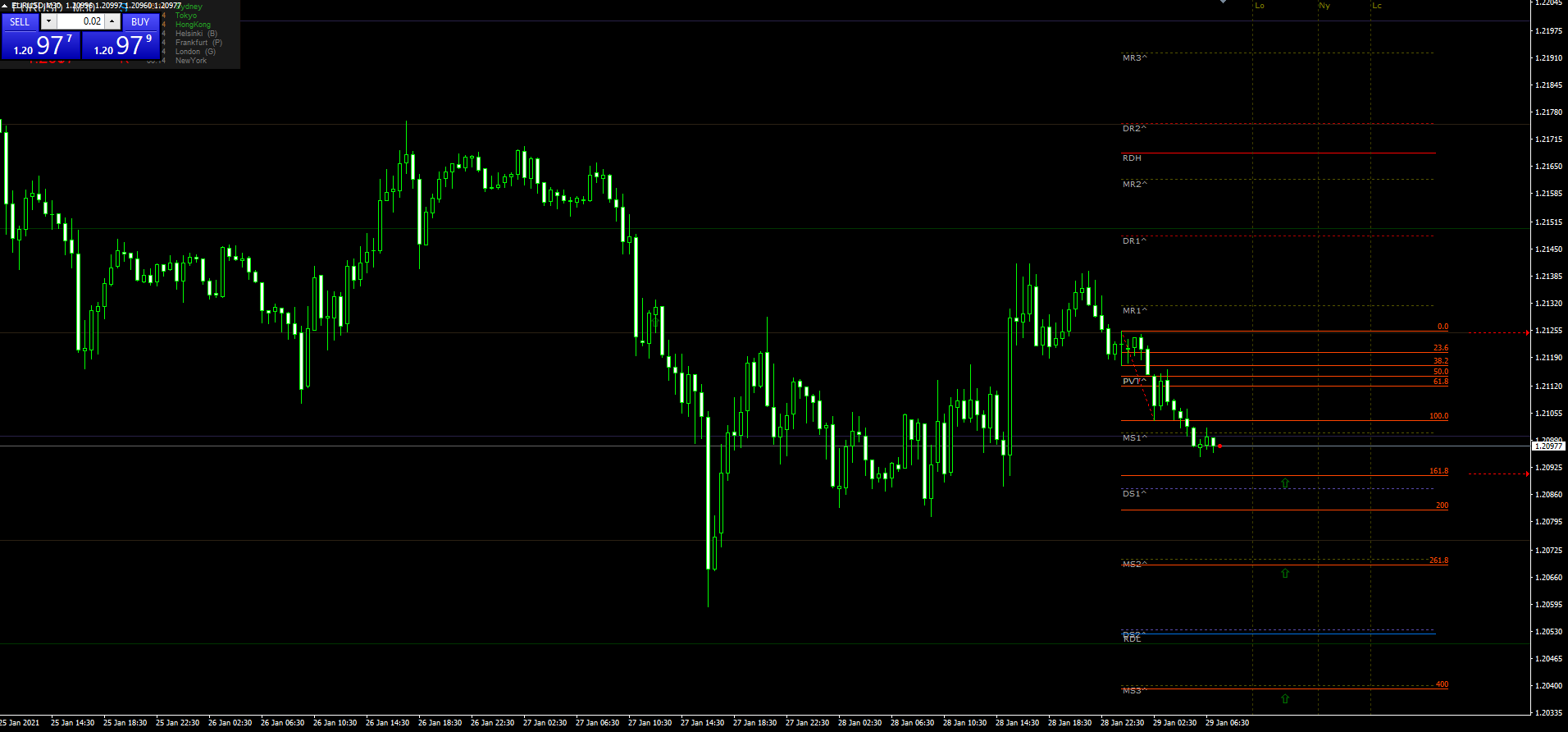Collapse the one-click trading panel triangle
Viewport: 1568px width, 732px height.
(5, 6)
